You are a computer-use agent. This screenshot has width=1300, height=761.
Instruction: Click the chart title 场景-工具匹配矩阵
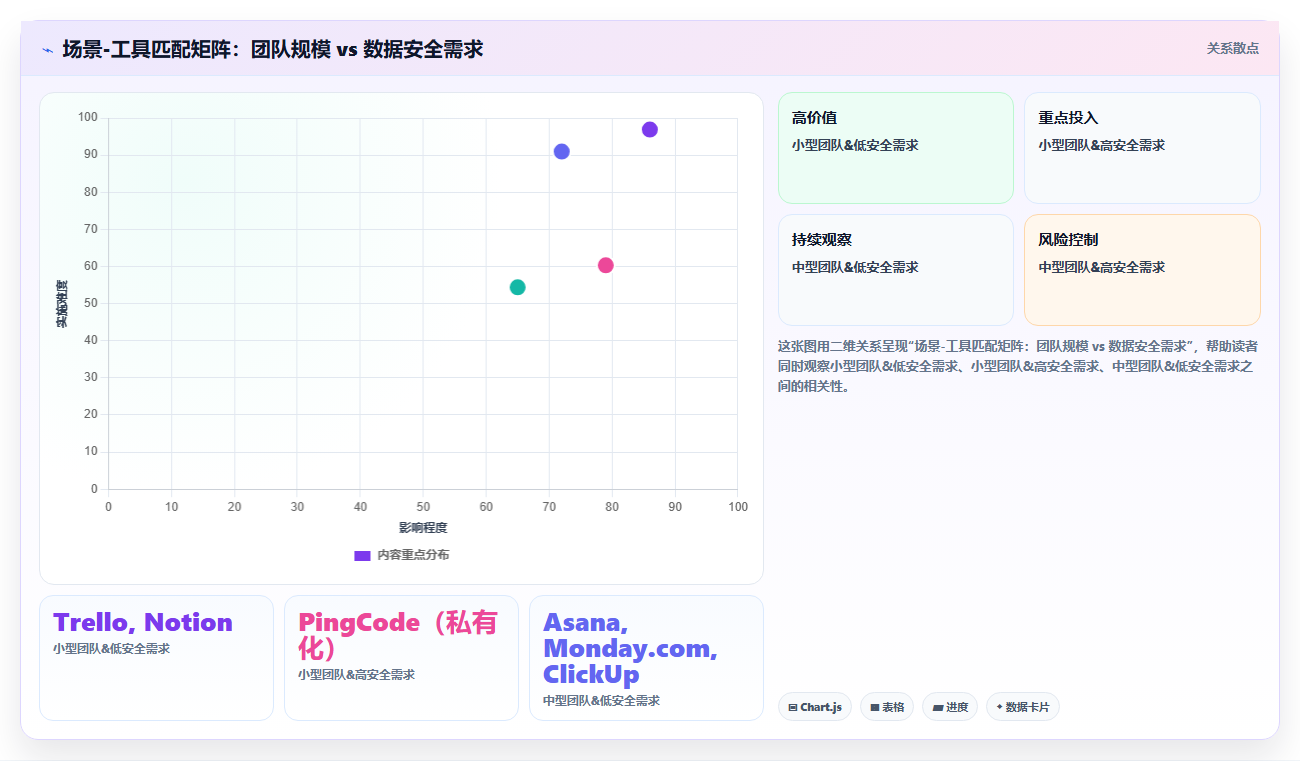pyautogui.click(x=272, y=49)
